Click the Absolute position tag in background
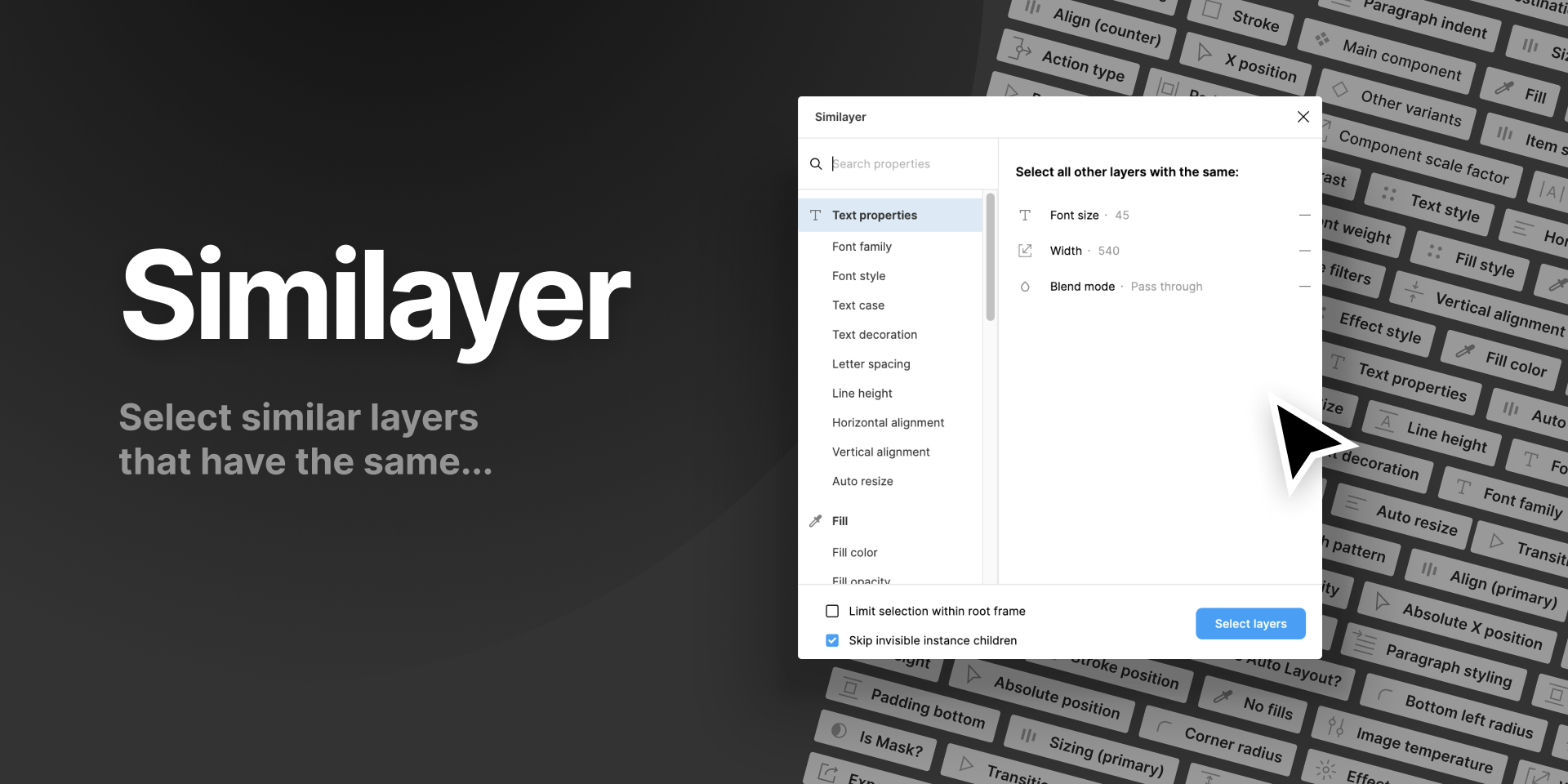 click(1042, 693)
